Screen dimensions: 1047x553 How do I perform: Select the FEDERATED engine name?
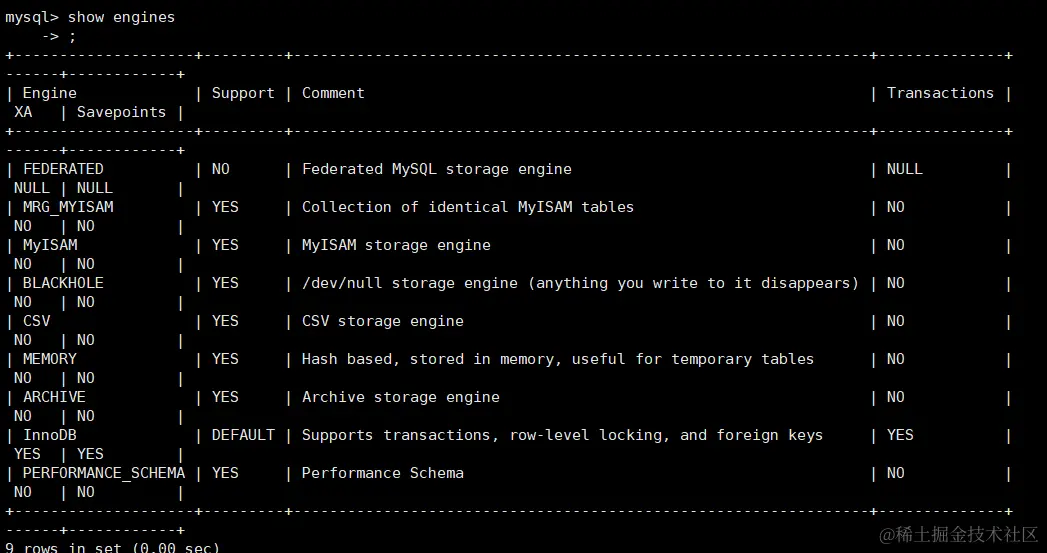[x=63, y=169]
